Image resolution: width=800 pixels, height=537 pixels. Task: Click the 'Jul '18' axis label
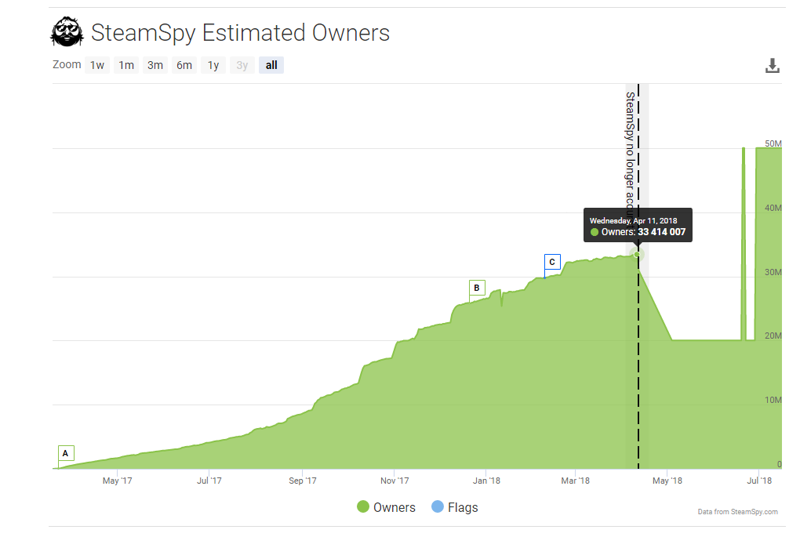click(x=759, y=480)
